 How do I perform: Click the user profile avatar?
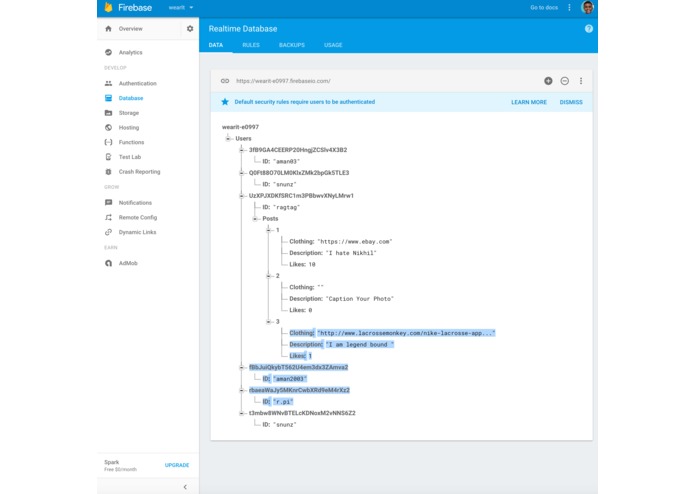coord(588,8)
